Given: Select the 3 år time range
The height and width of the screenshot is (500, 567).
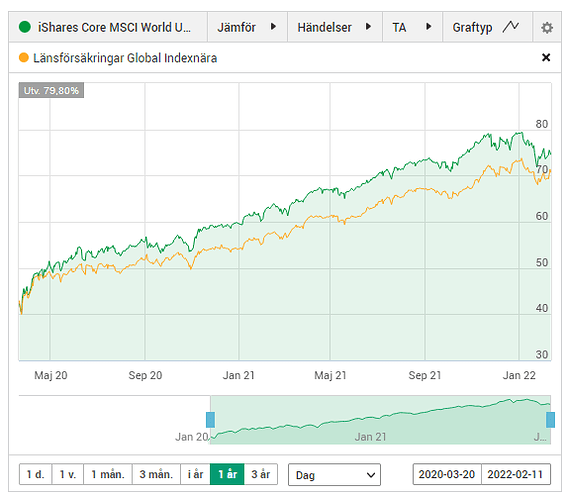Looking at the screenshot, I should click(261, 474).
